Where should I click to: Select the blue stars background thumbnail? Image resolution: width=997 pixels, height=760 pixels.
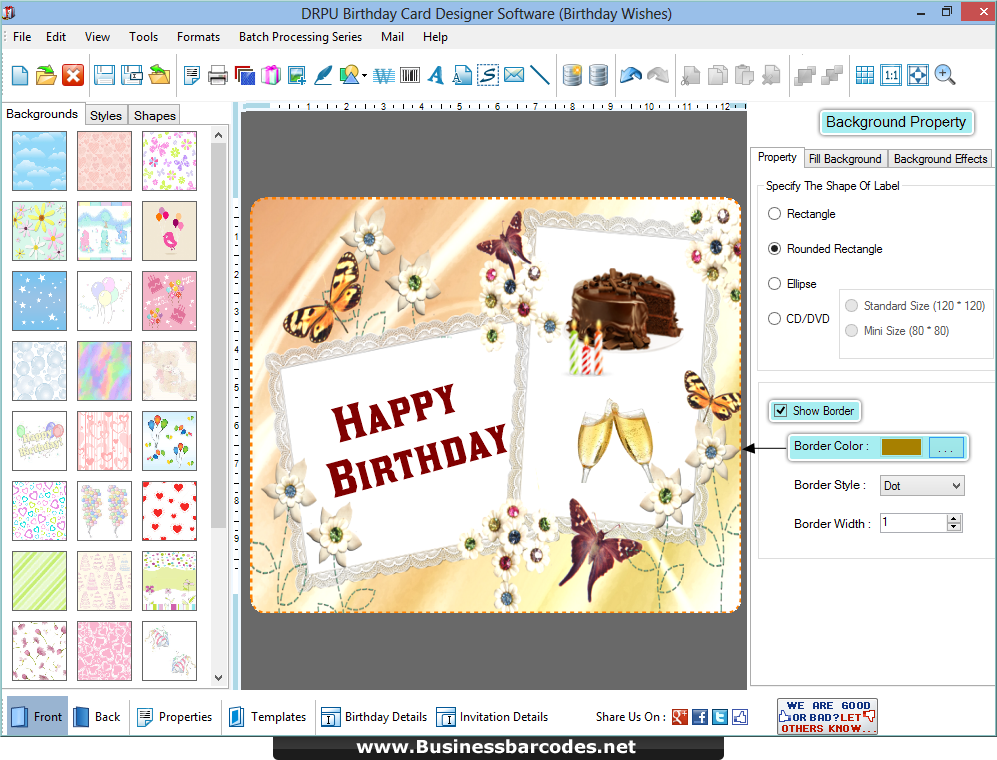39,301
